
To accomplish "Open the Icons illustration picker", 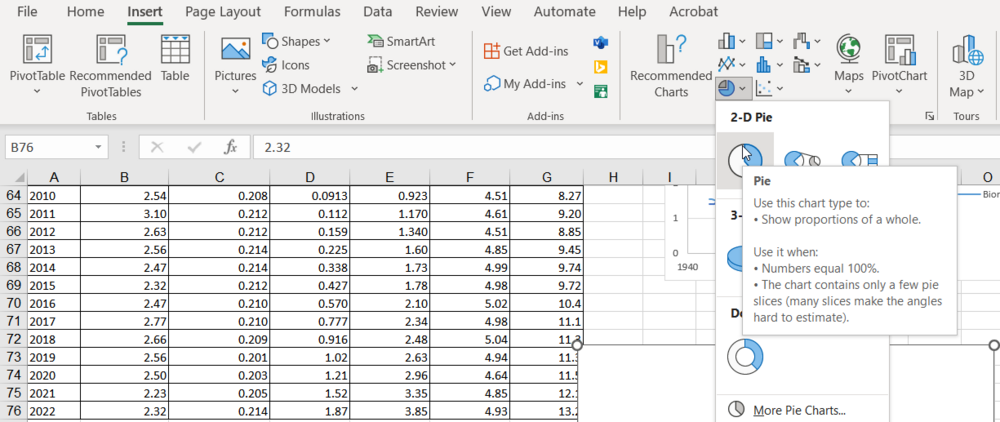I will click(286, 65).
